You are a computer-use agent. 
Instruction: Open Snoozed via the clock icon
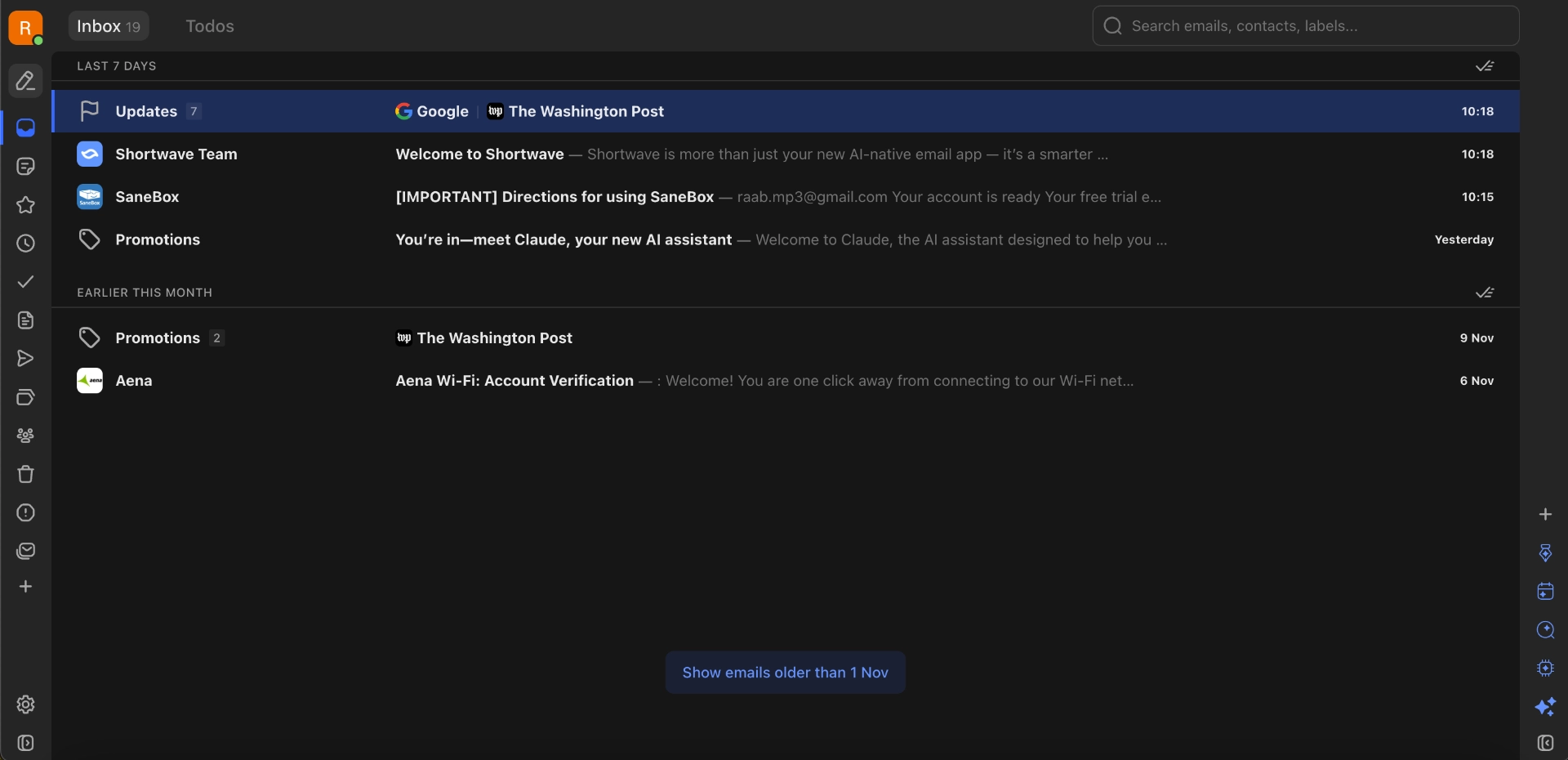[x=25, y=243]
